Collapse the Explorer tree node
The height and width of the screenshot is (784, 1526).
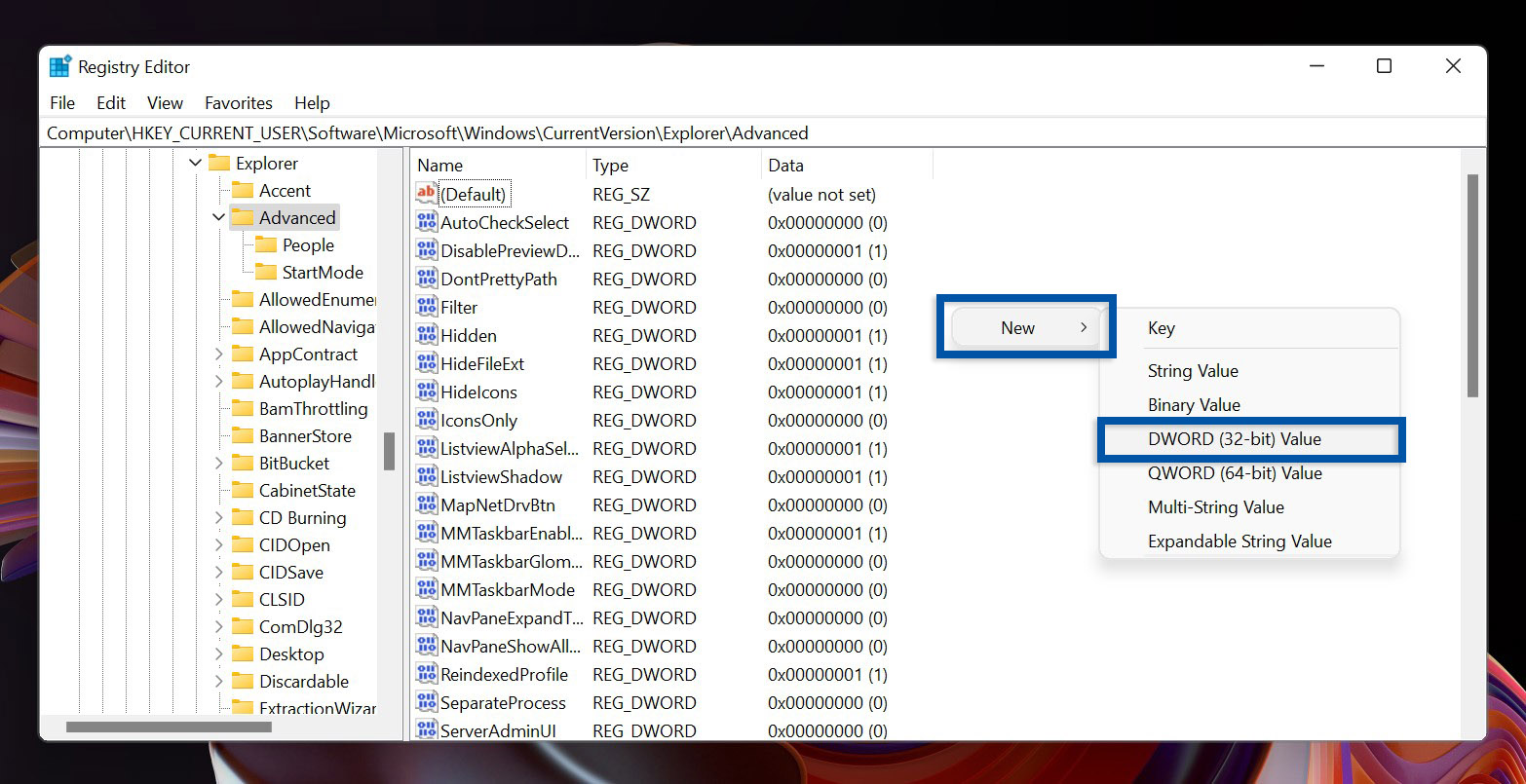point(194,163)
